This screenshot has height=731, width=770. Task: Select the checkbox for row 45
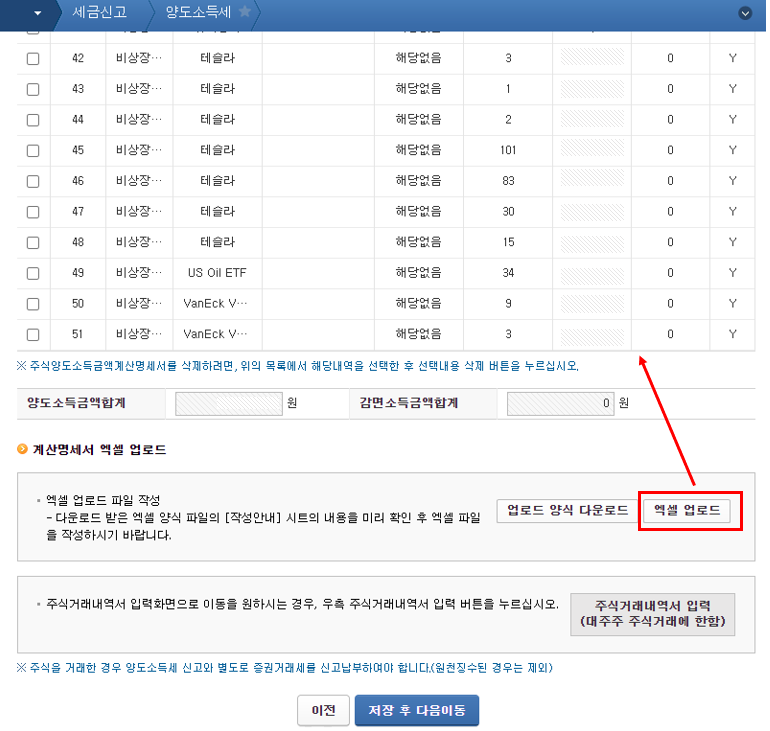[33, 150]
